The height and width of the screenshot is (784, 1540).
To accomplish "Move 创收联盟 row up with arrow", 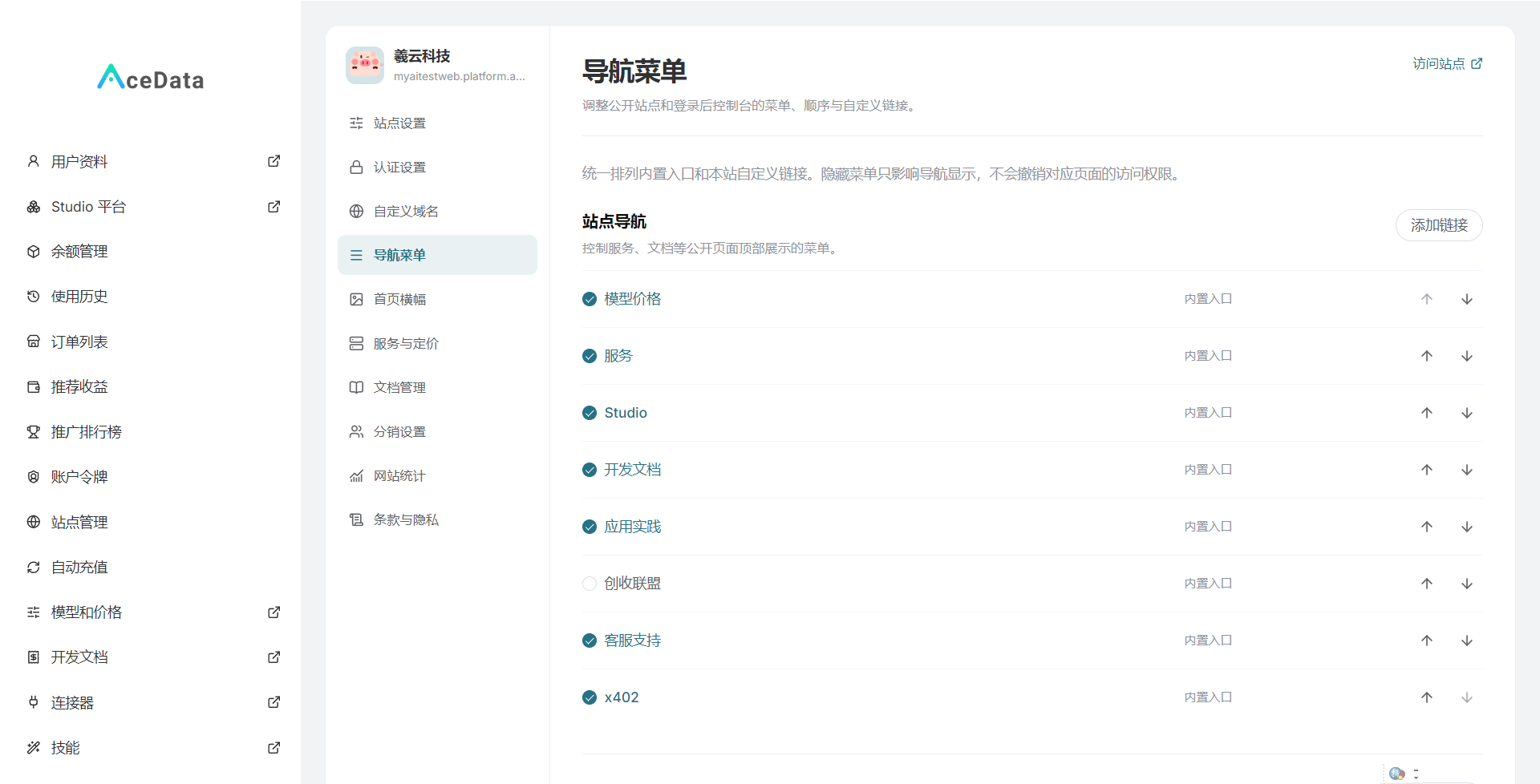I will [1427, 584].
